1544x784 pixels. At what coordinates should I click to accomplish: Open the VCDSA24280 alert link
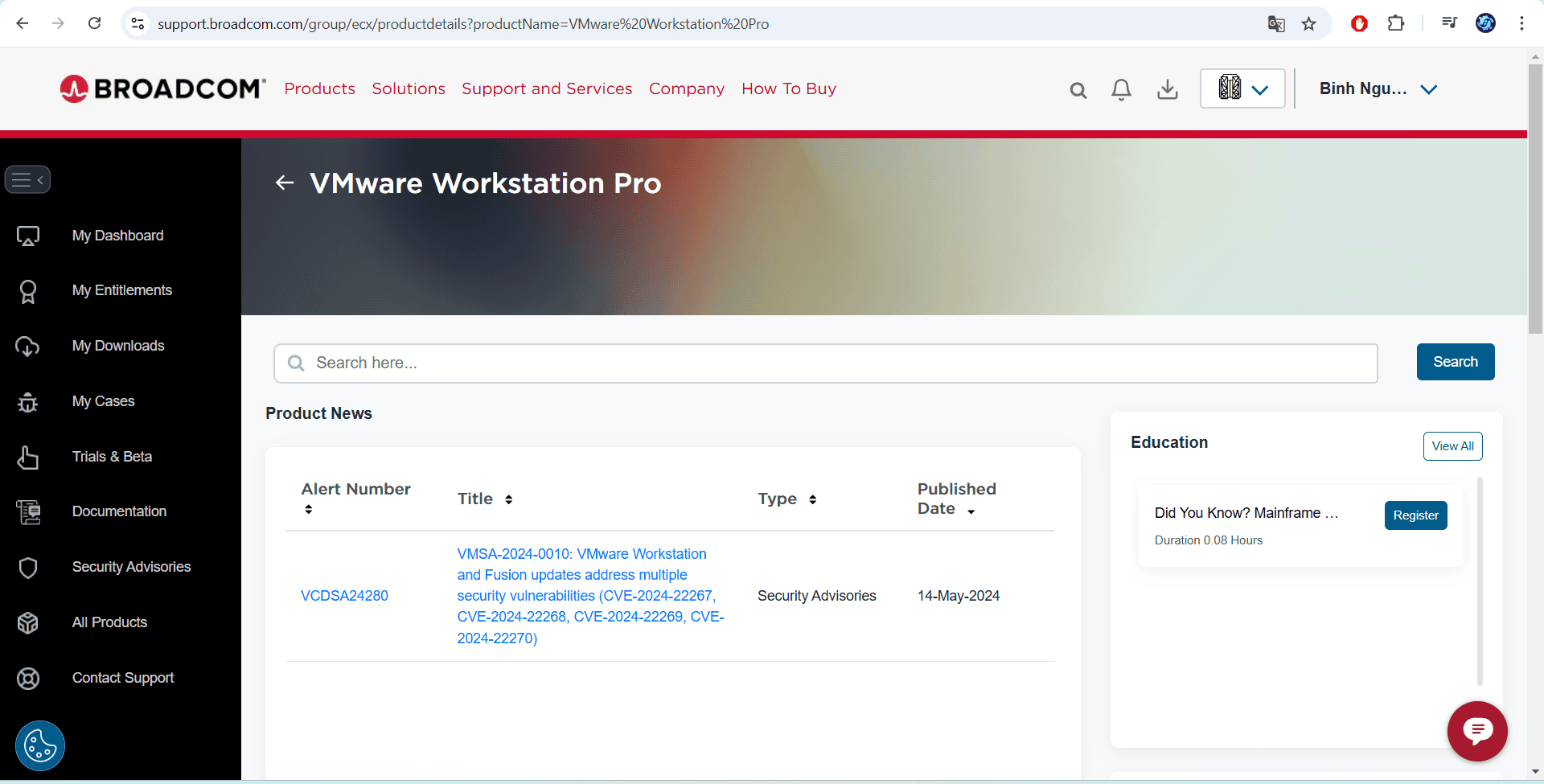344,596
